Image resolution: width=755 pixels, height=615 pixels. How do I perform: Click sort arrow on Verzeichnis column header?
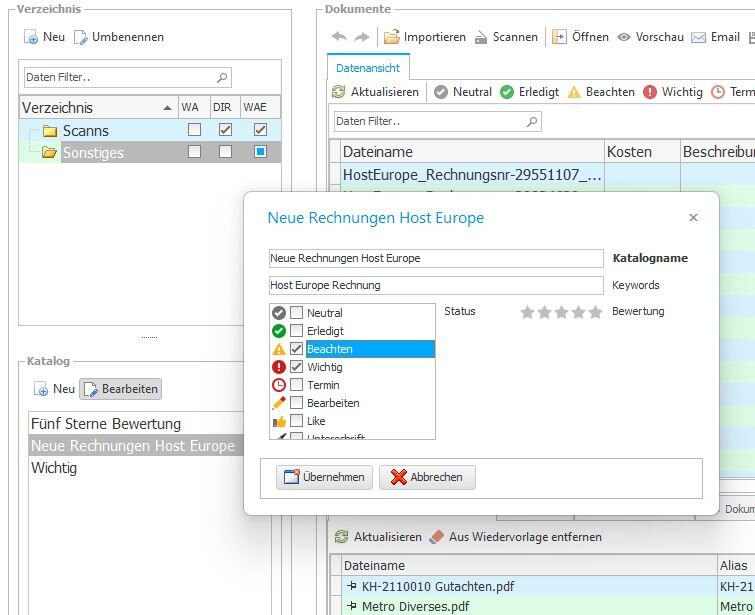167,108
